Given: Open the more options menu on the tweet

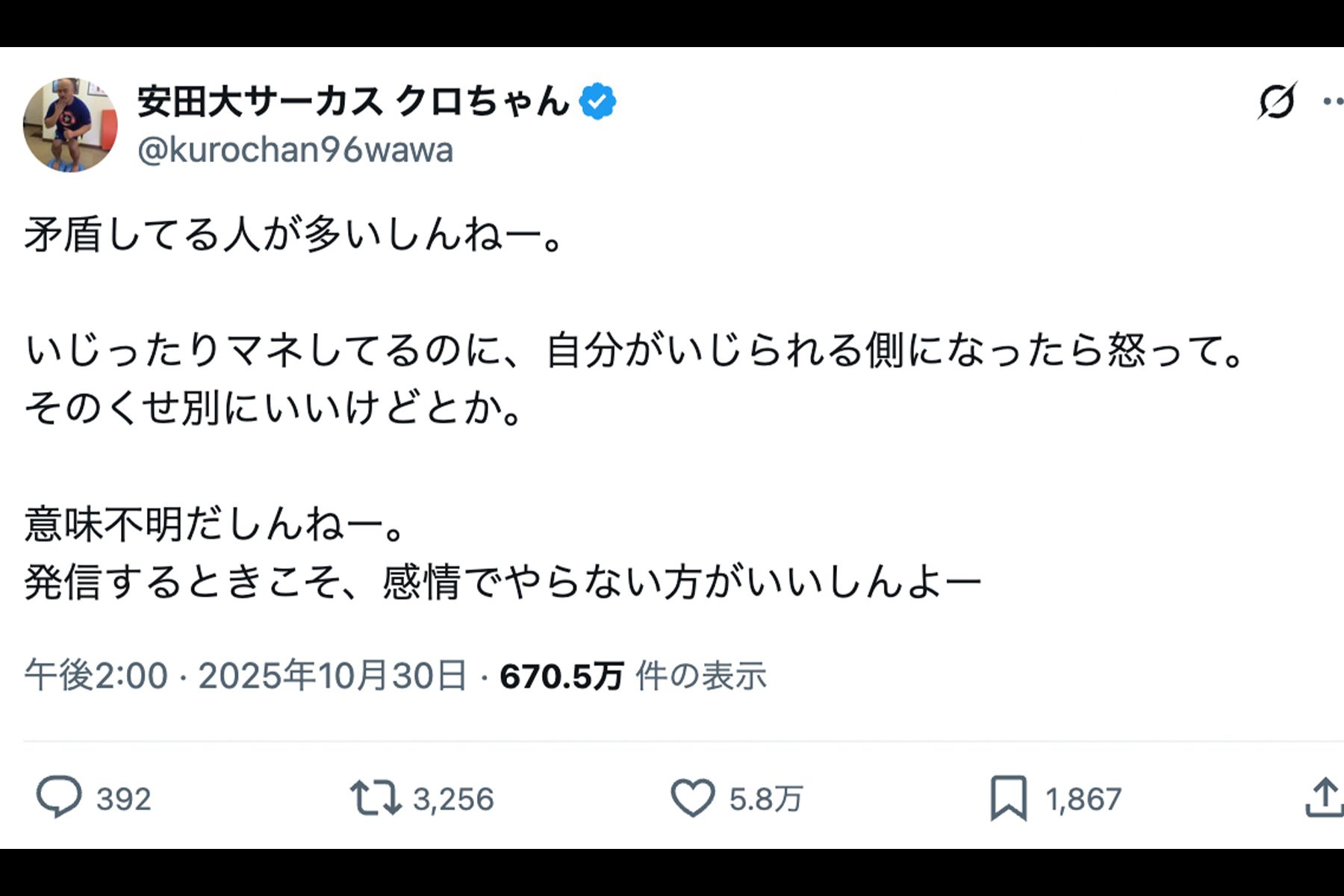Looking at the screenshot, I should coord(1336,101).
